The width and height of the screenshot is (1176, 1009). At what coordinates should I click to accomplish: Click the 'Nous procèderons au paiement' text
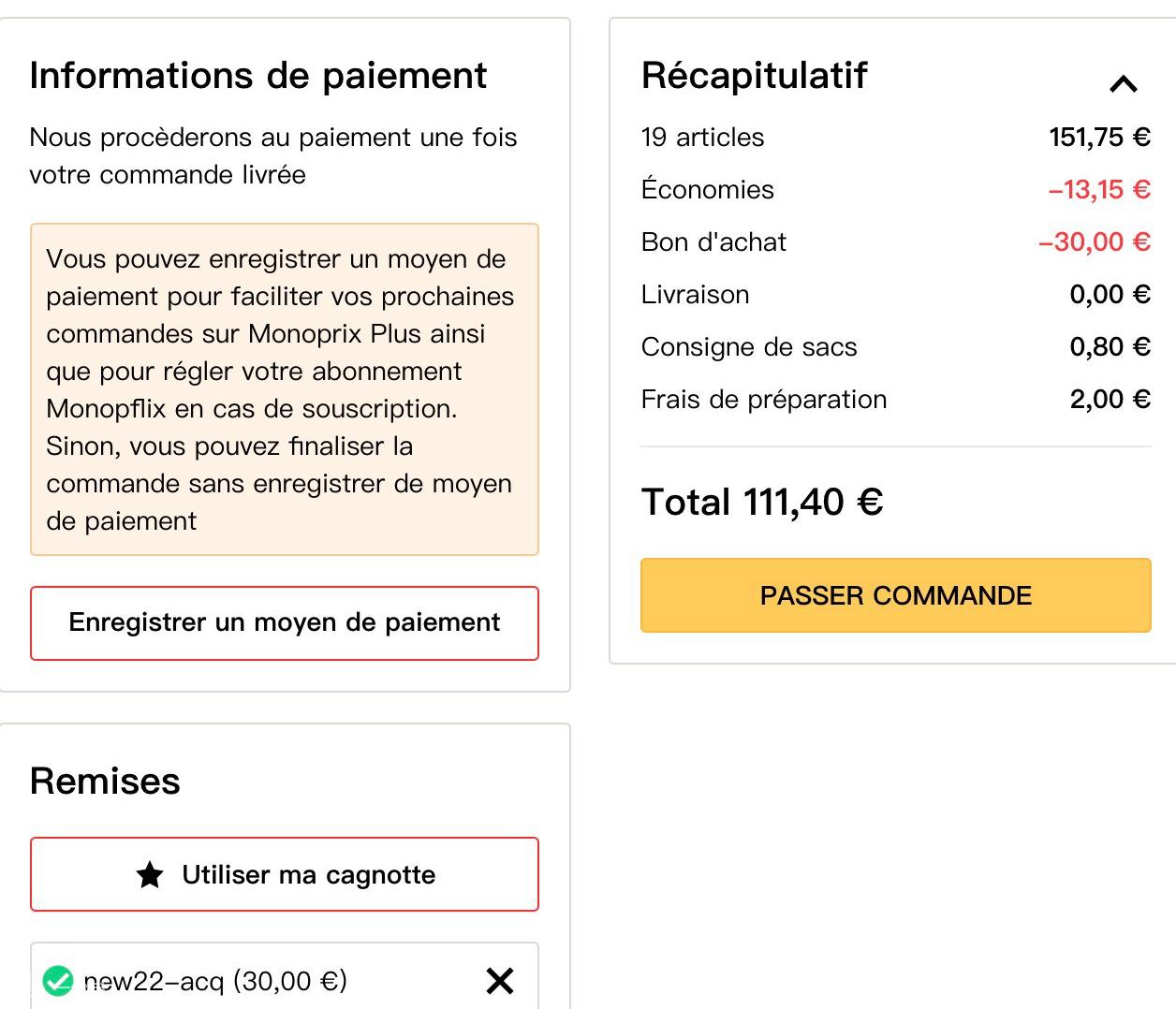(273, 156)
